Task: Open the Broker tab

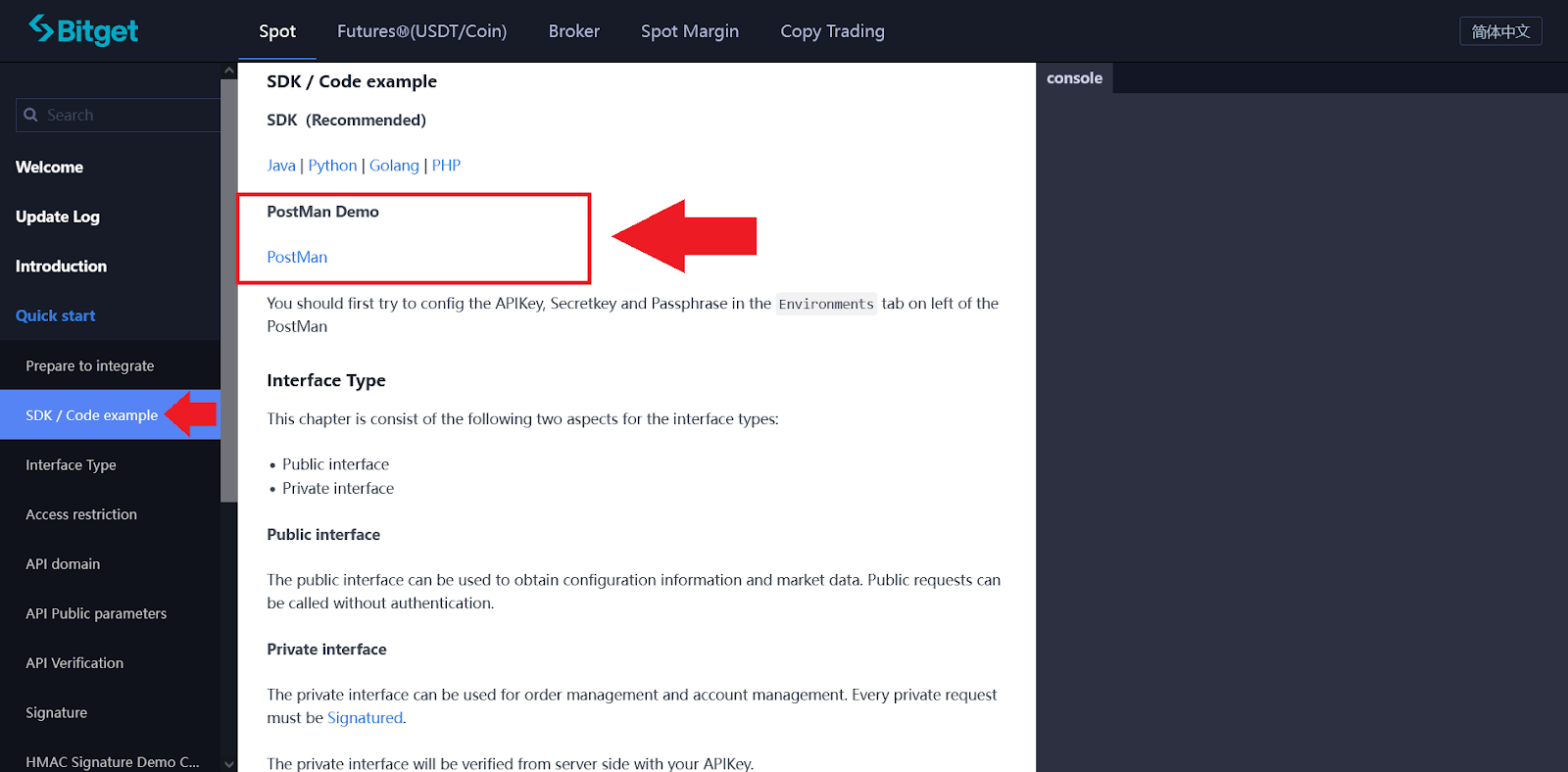Action: (574, 31)
